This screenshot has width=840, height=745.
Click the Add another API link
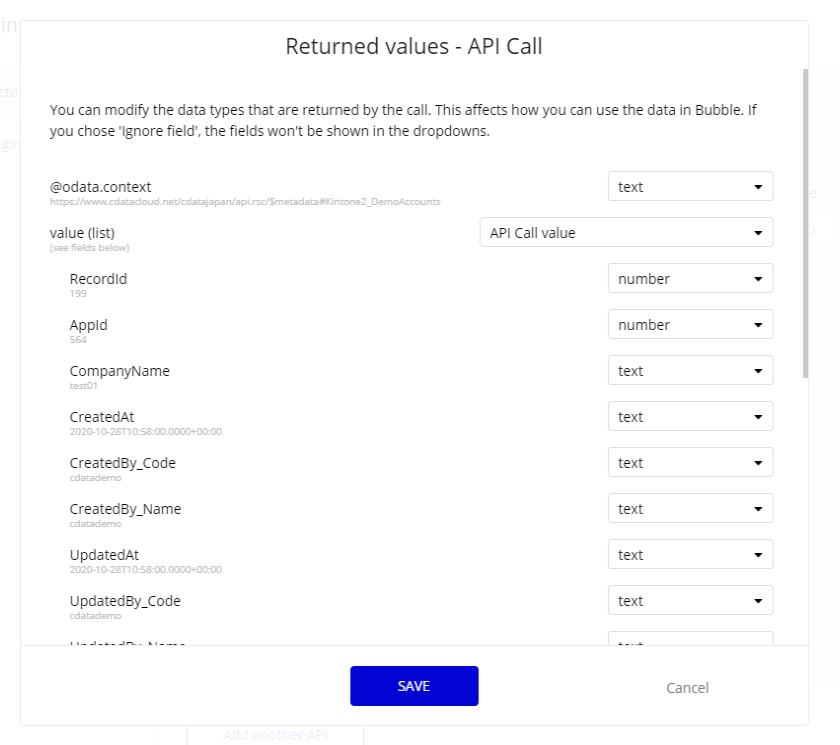click(275, 735)
